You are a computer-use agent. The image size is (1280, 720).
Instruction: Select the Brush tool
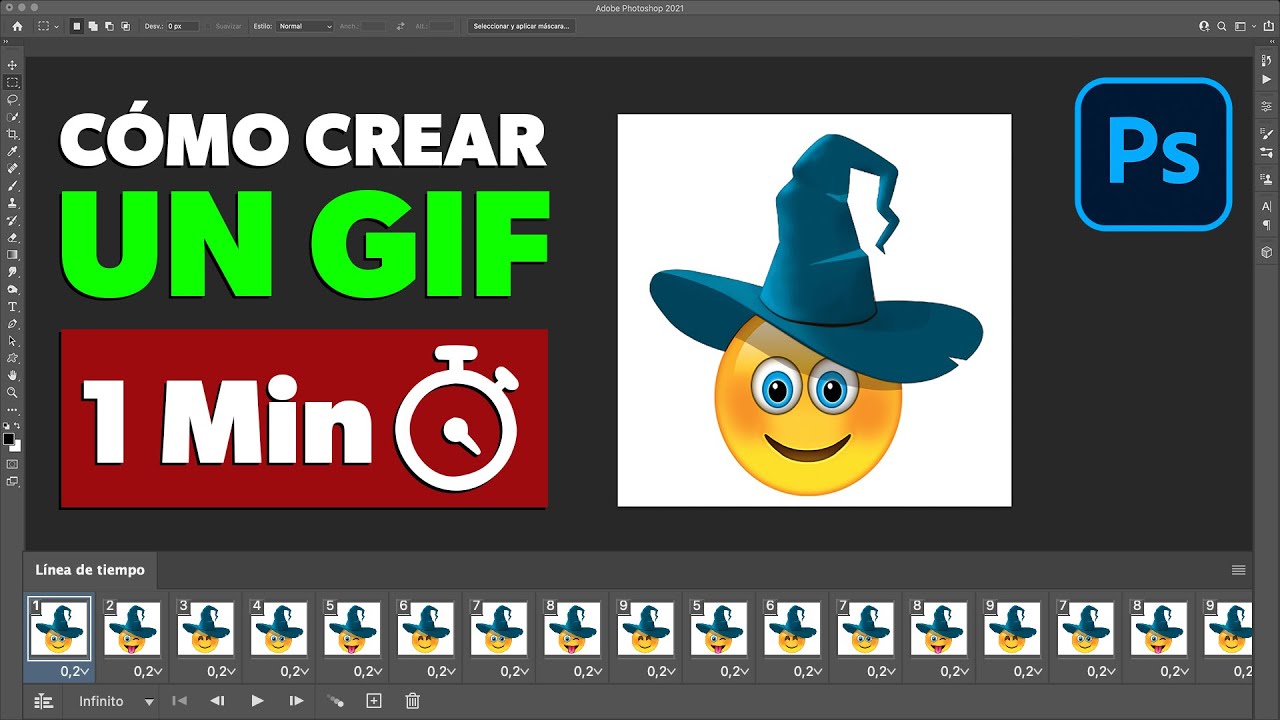click(12, 186)
